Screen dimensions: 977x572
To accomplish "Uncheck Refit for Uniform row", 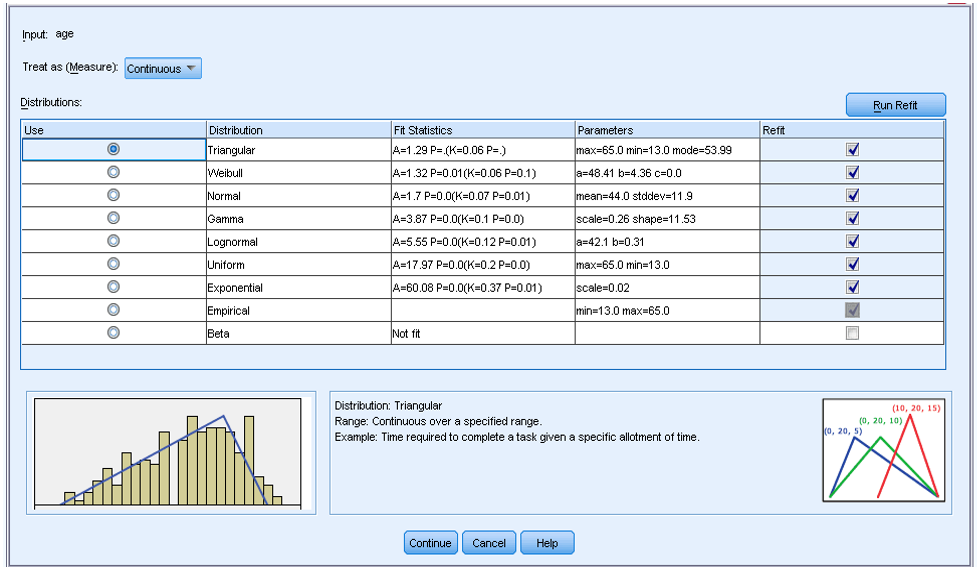I will point(852,264).
